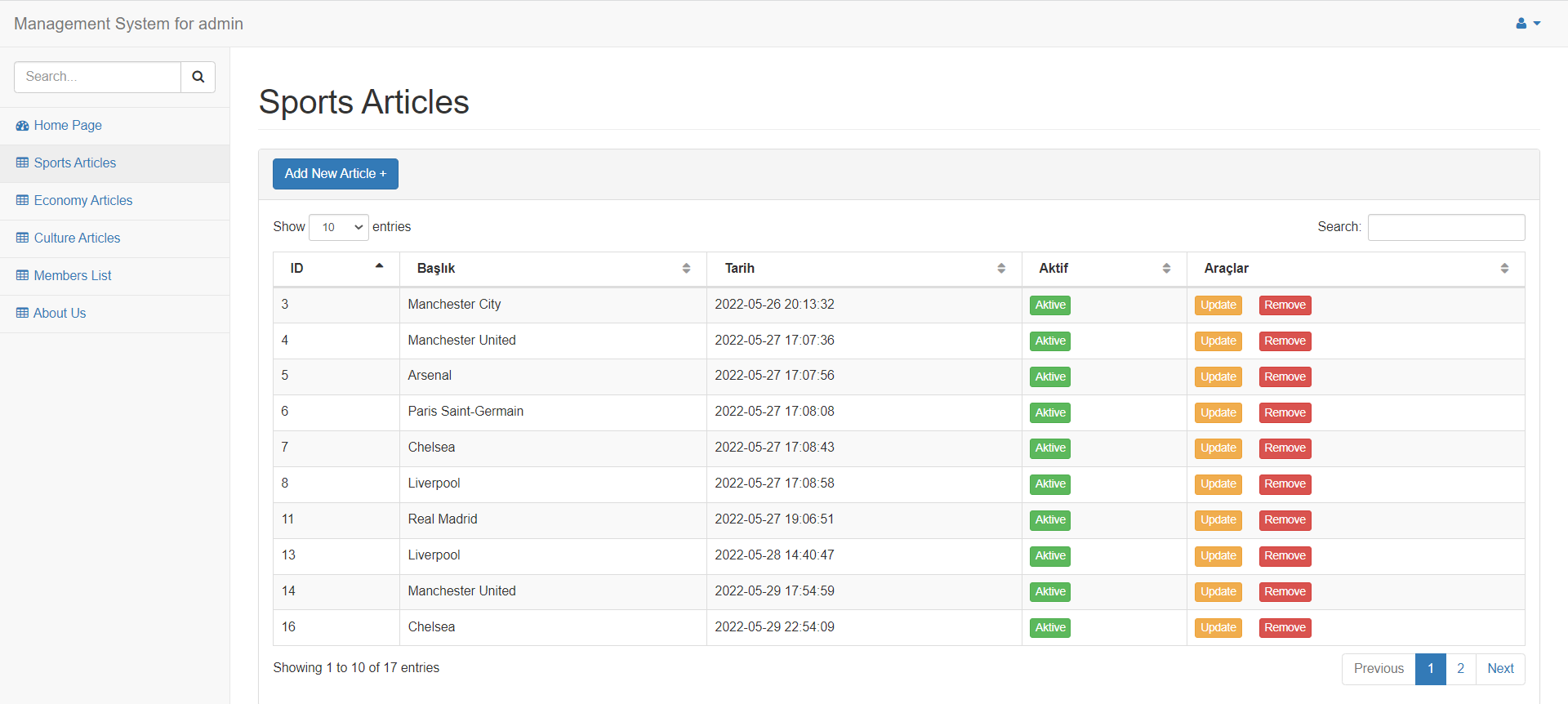Update article with ID 14

(x=1218, y=592)
